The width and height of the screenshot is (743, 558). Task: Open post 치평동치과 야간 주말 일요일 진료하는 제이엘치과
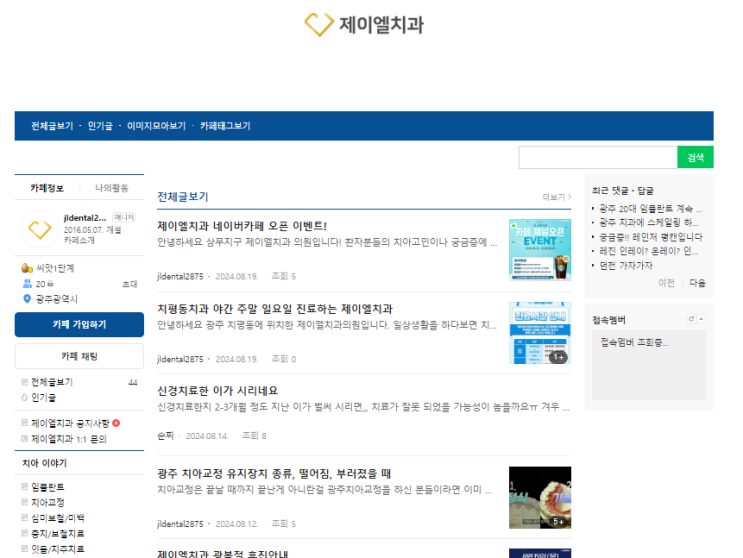tap(275, 309)
